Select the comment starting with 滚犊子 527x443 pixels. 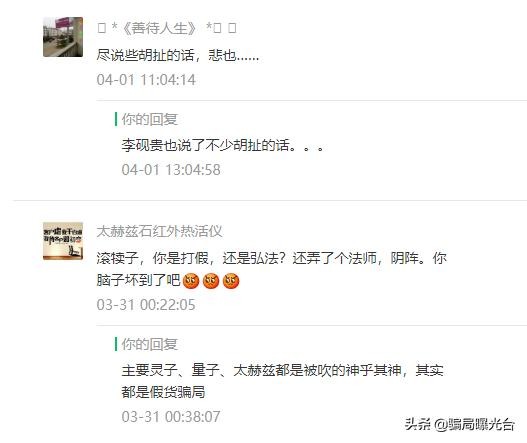coord(272,269)
